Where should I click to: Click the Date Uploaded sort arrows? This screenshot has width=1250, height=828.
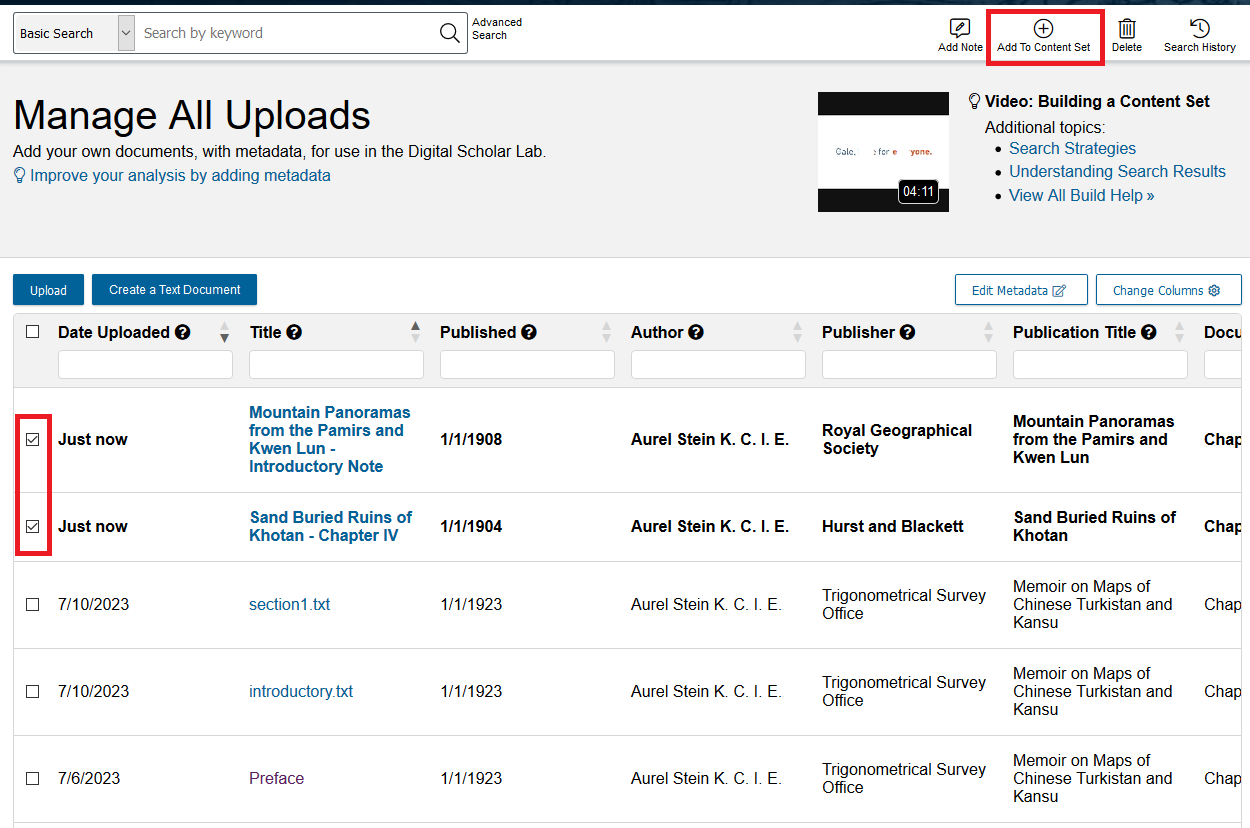pyautogui.click(x=224, y=332)
